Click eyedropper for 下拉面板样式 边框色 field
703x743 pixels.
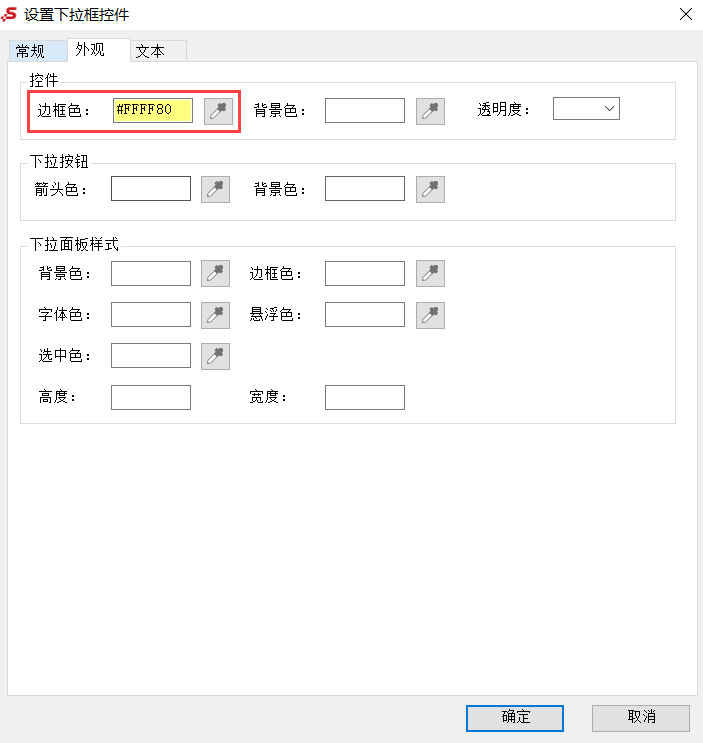[x=430, y=273]
